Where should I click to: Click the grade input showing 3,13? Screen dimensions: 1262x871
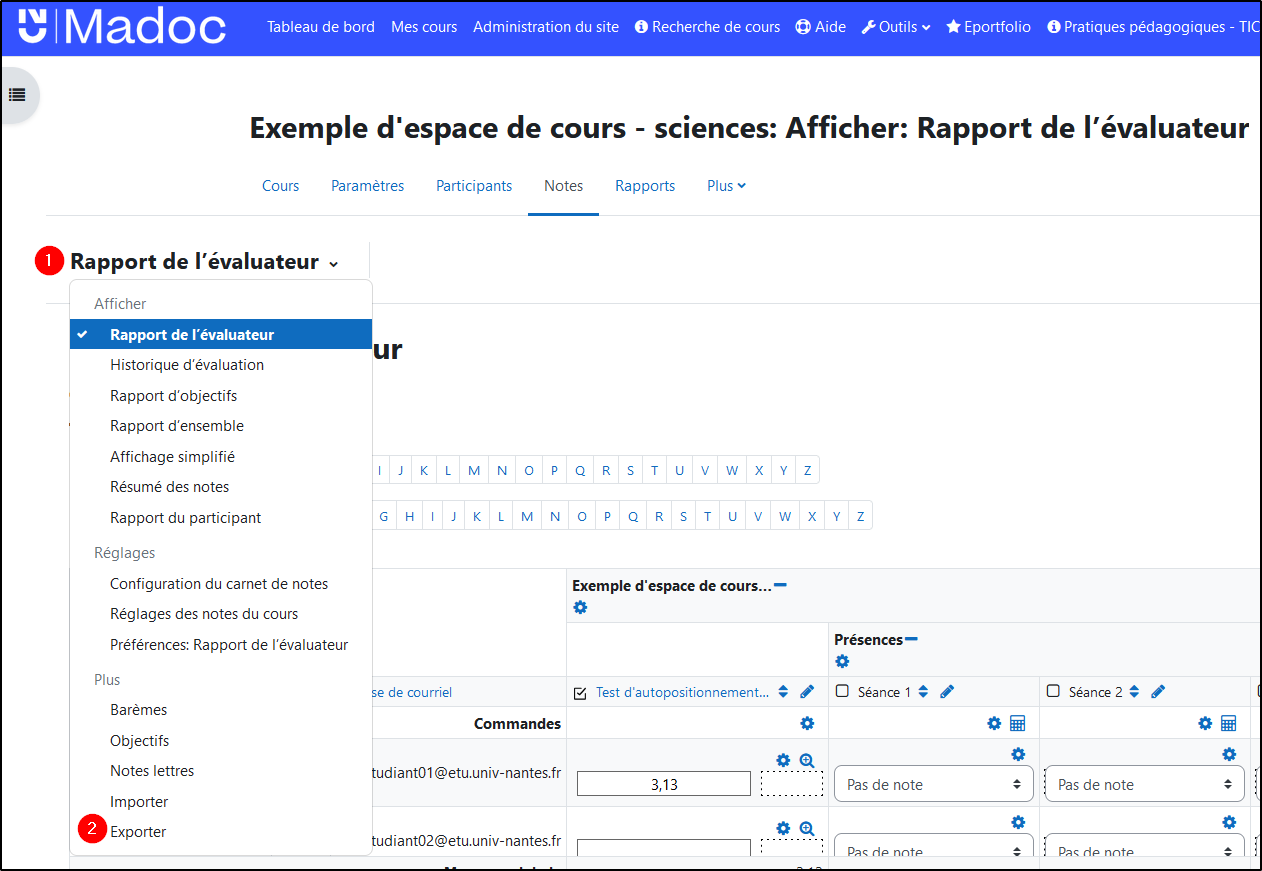pos(663,783)
